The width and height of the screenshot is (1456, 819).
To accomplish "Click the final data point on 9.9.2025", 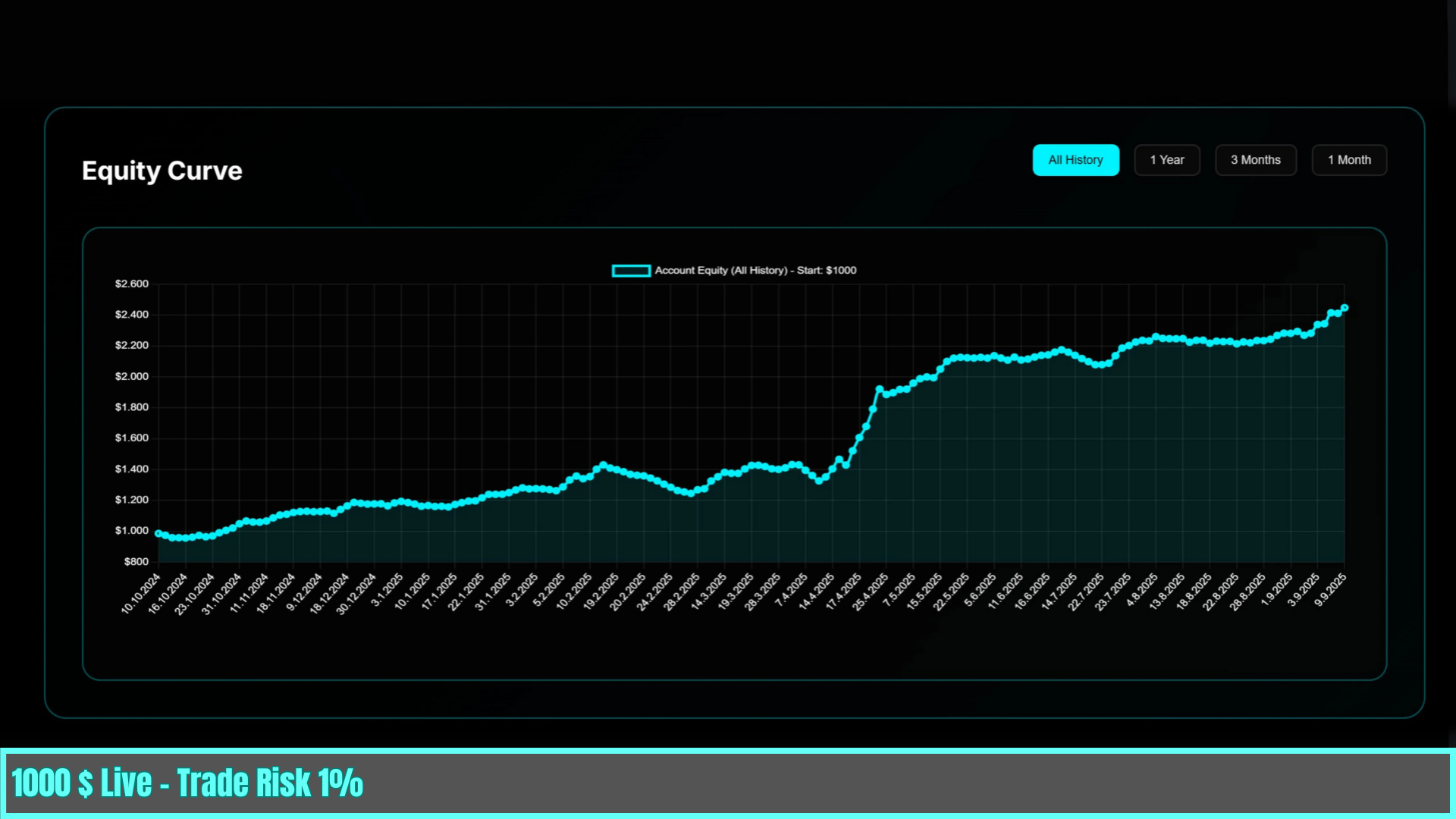I will tap(1345, 308).
